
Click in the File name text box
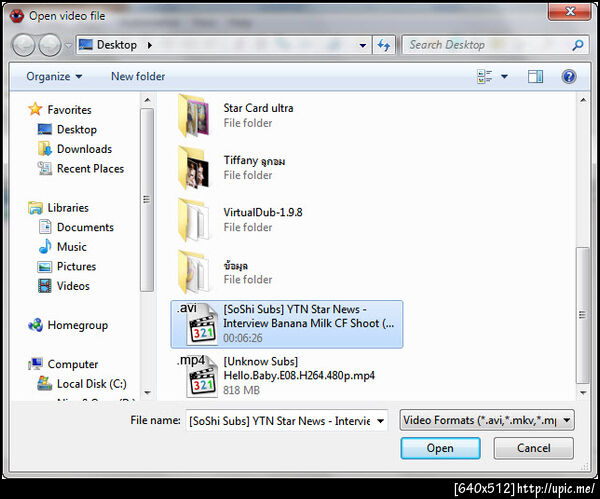pyautogui.click(x=280, y=421)
